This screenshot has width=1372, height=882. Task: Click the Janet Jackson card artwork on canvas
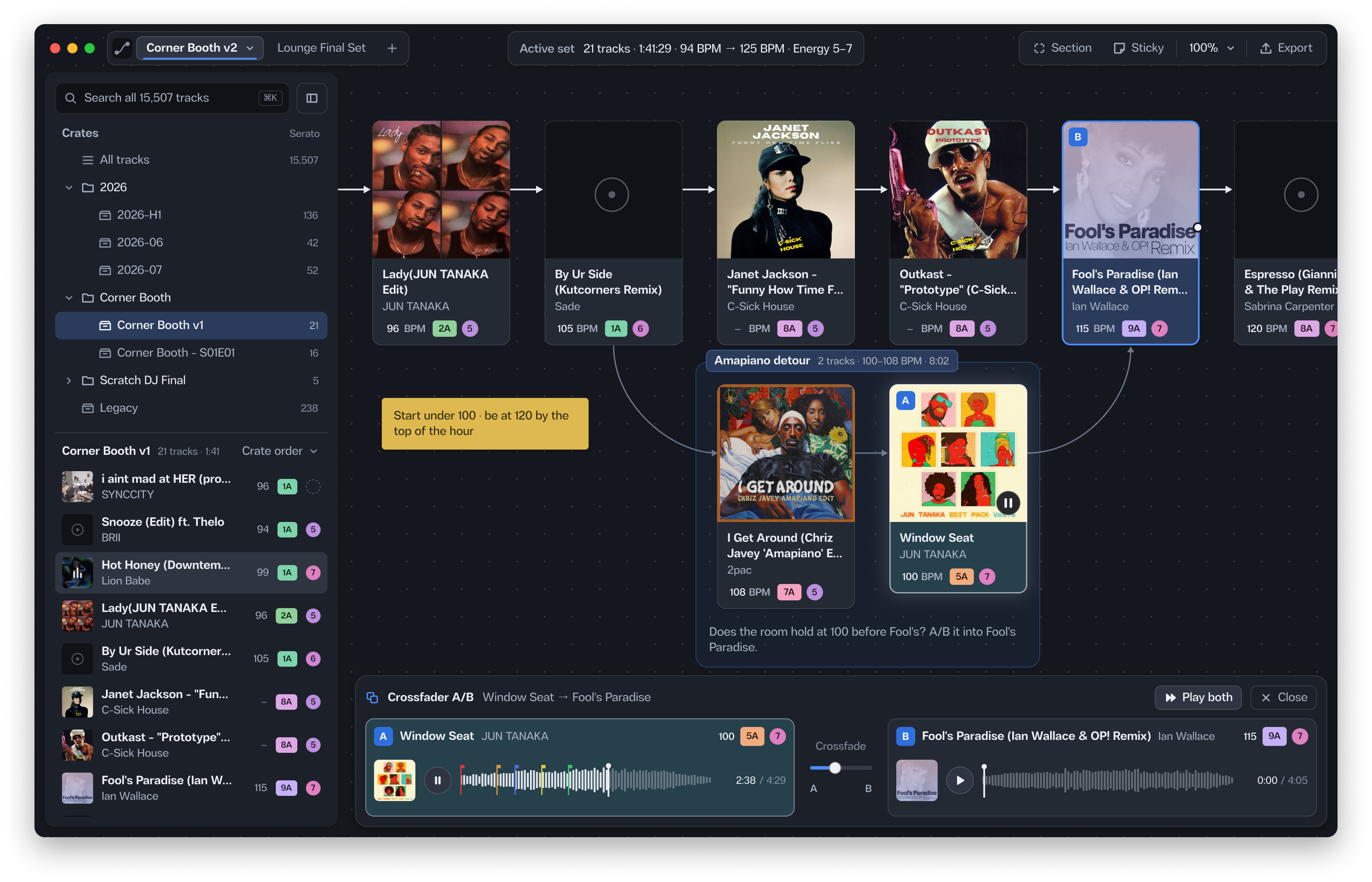(x=786, y=189)
